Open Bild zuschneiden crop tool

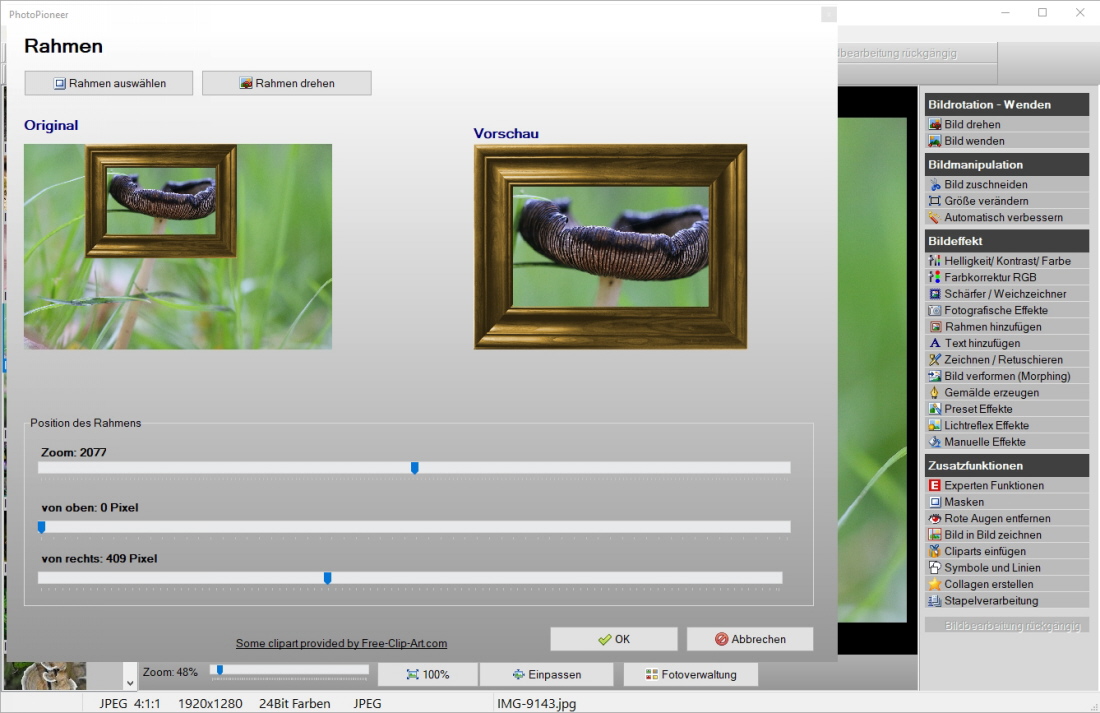tap(985, 185)
